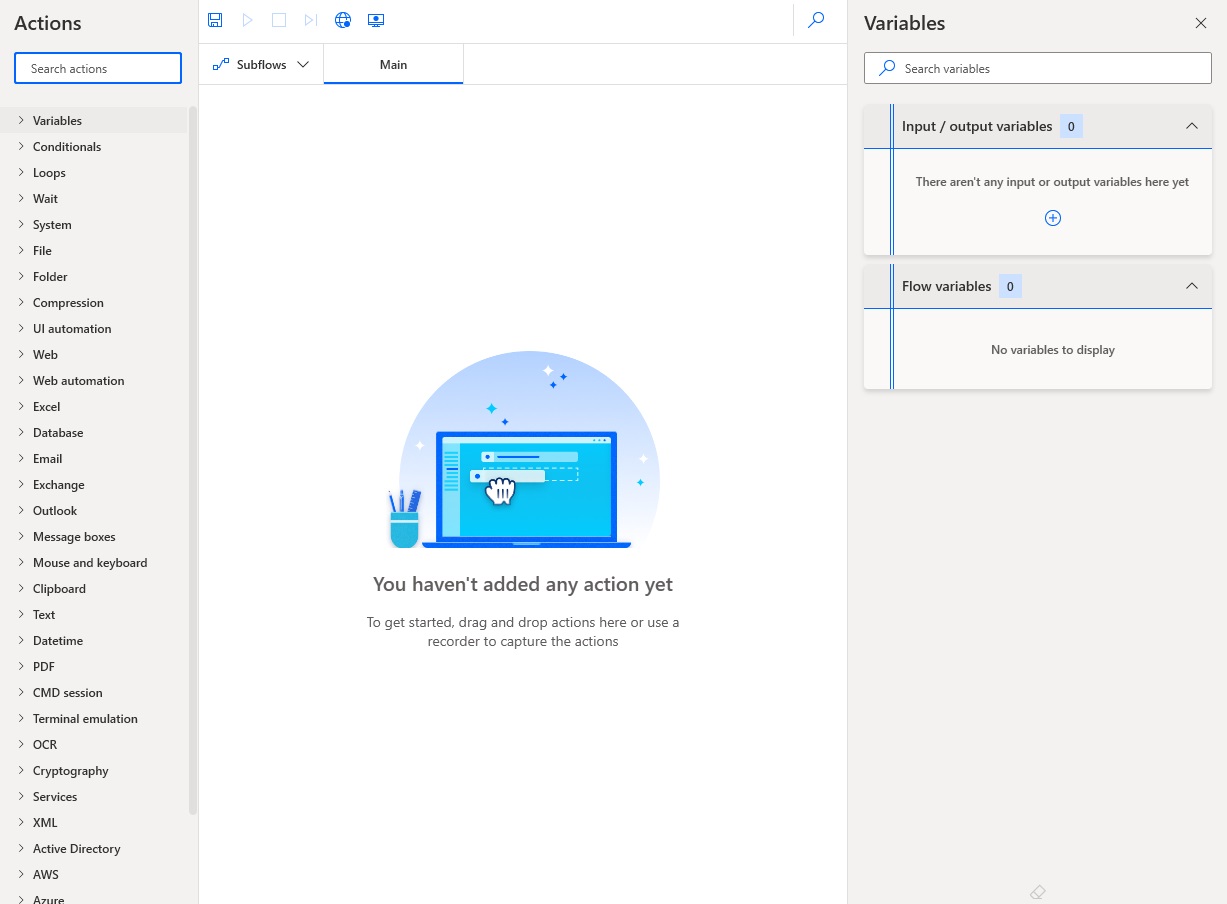Switch to the Main tab

[x=393, y=64]
